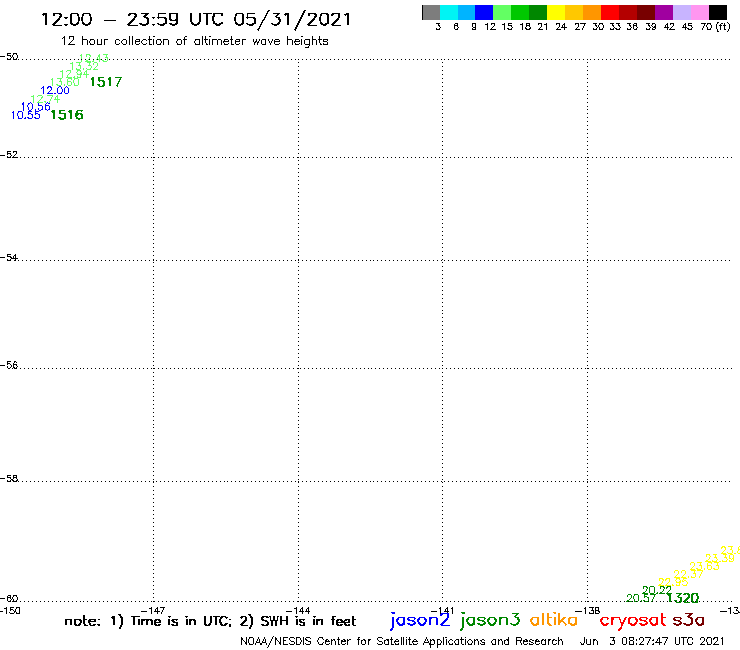Click the green wave height 12.43
Screen dimensions: 740x650
pyautogui.click(x=93, y=58)
